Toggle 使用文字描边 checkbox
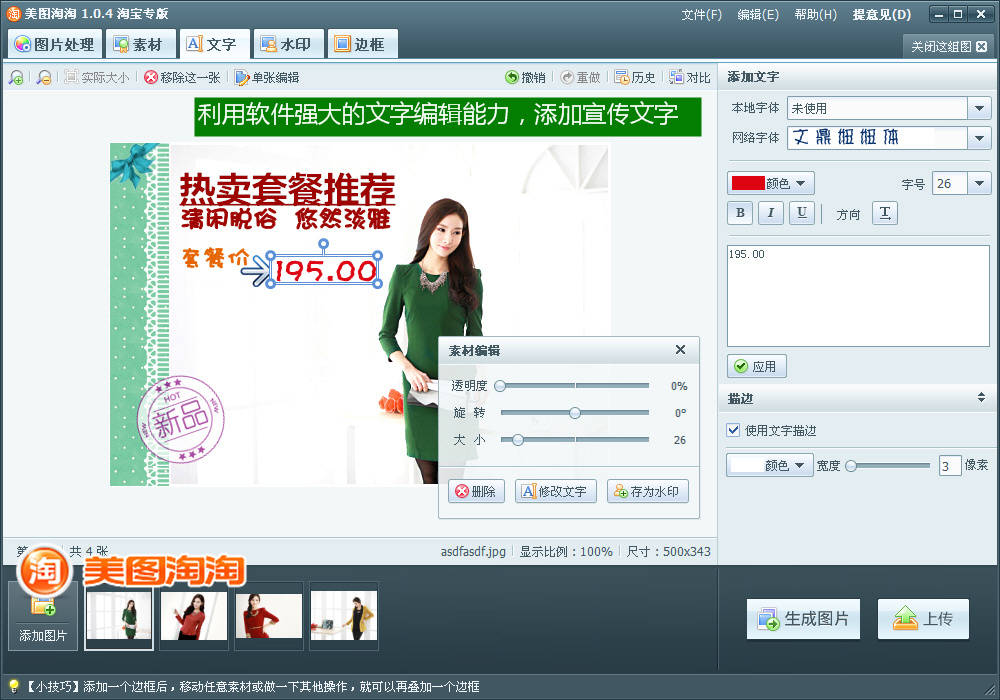 (x=733, y=430)
